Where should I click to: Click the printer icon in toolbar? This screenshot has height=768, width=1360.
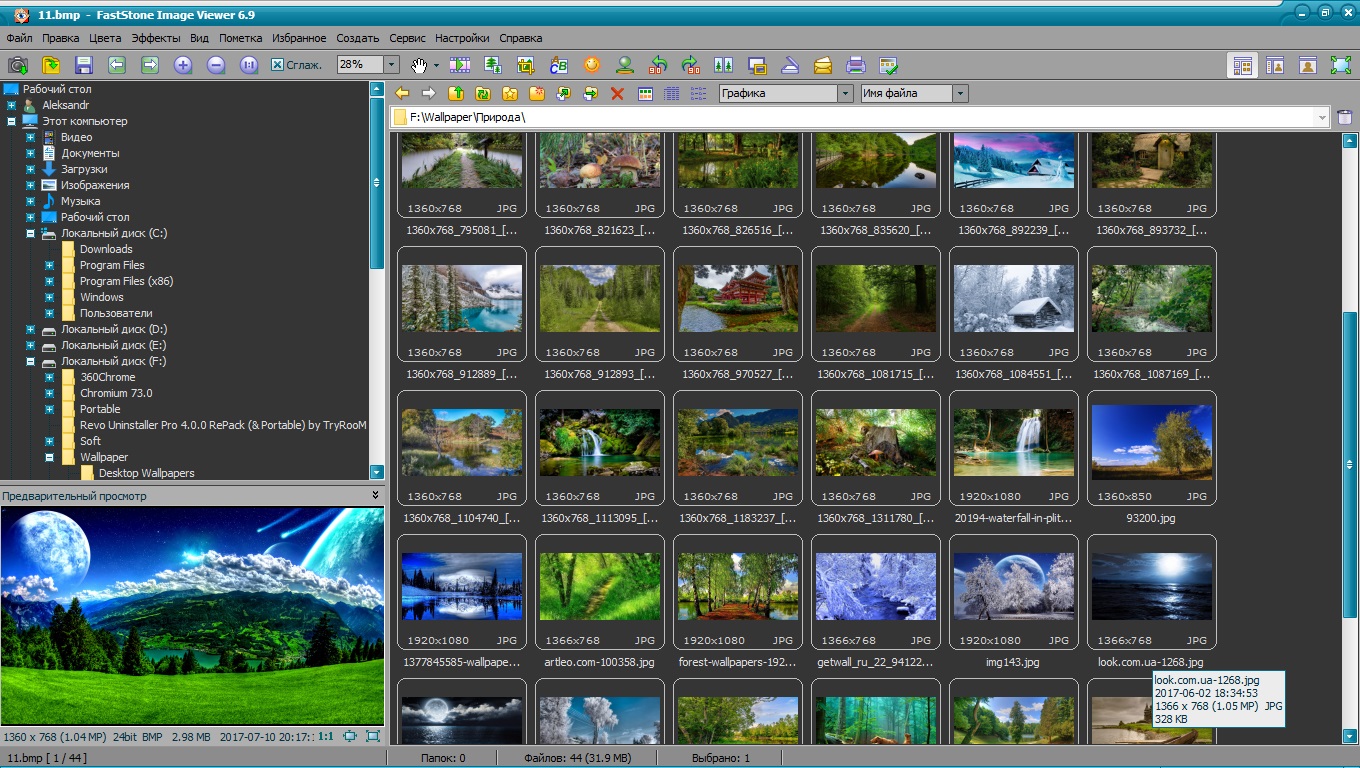[855, 65]
